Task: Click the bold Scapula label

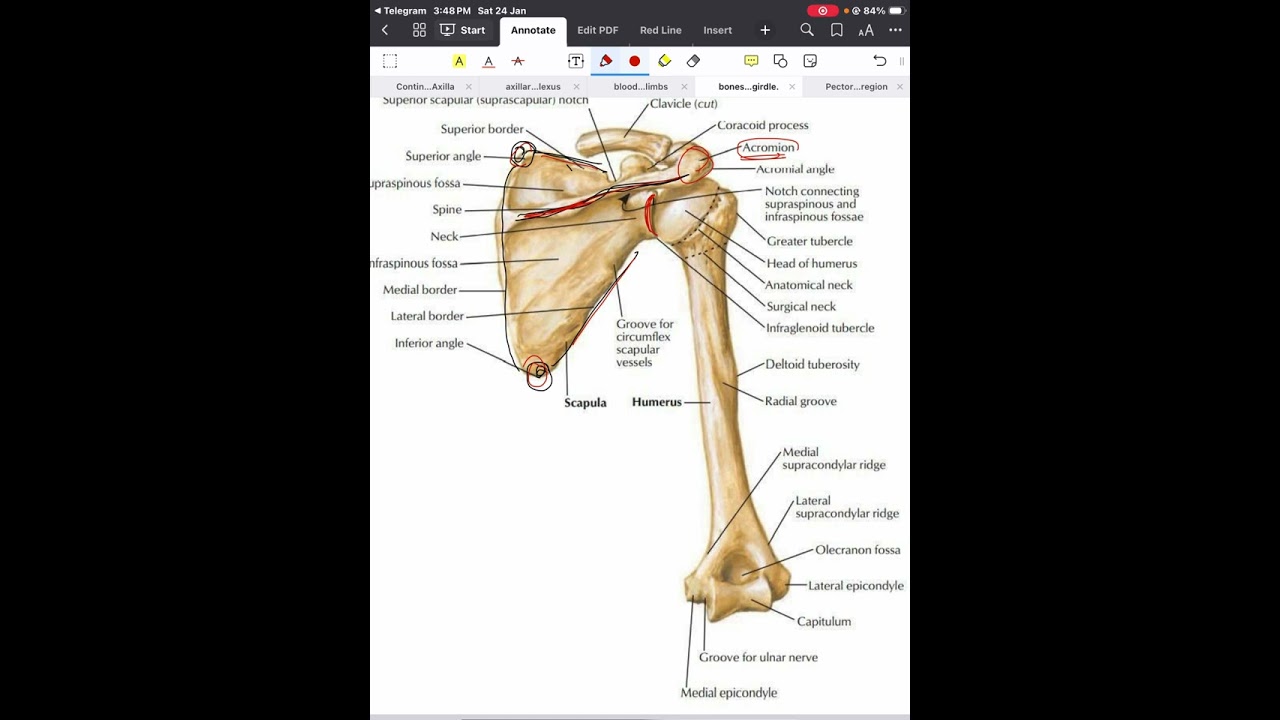Action: 585,403
